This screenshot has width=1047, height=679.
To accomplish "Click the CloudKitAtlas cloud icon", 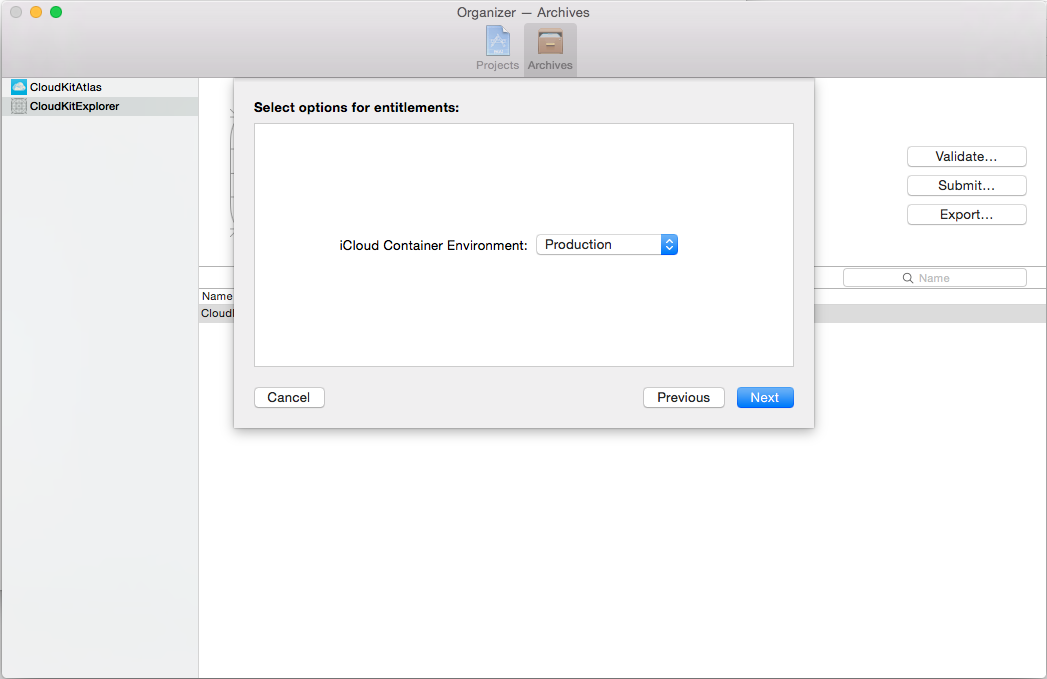I will pyautogui.click(x=18, y=87).
